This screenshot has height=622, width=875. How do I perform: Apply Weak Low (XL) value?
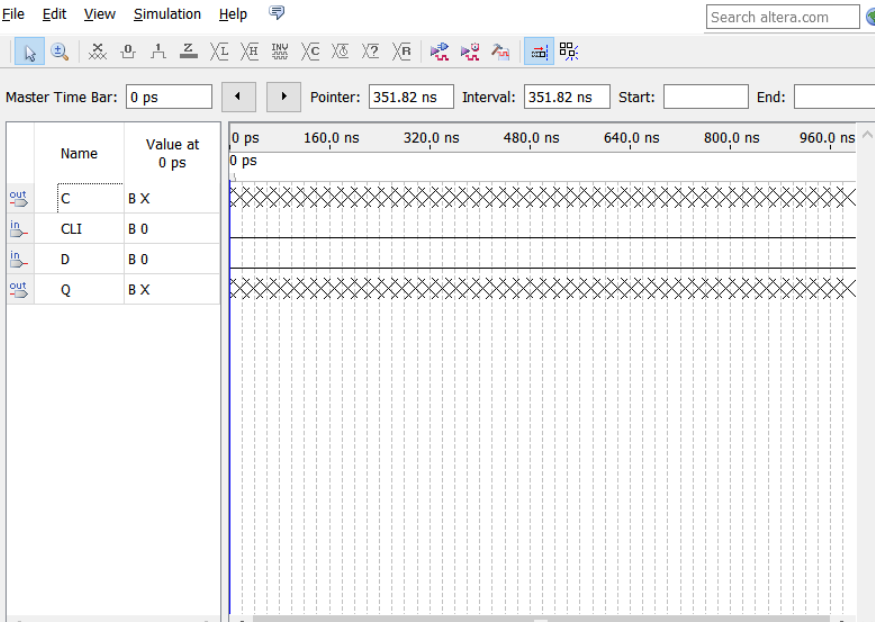[219, 52]
